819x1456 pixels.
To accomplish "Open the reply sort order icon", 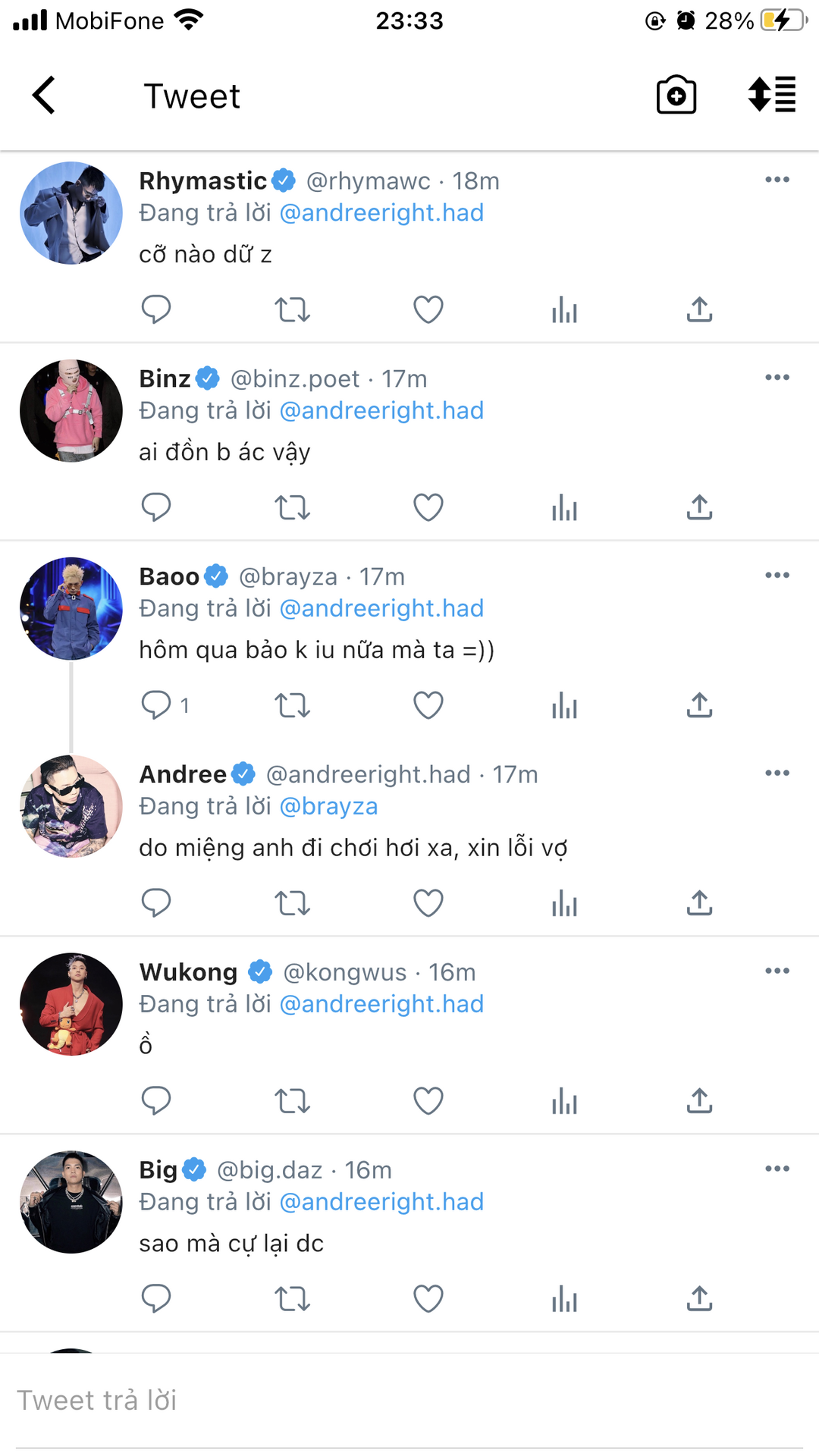I will pyautogui.click(x=771, y=96).
